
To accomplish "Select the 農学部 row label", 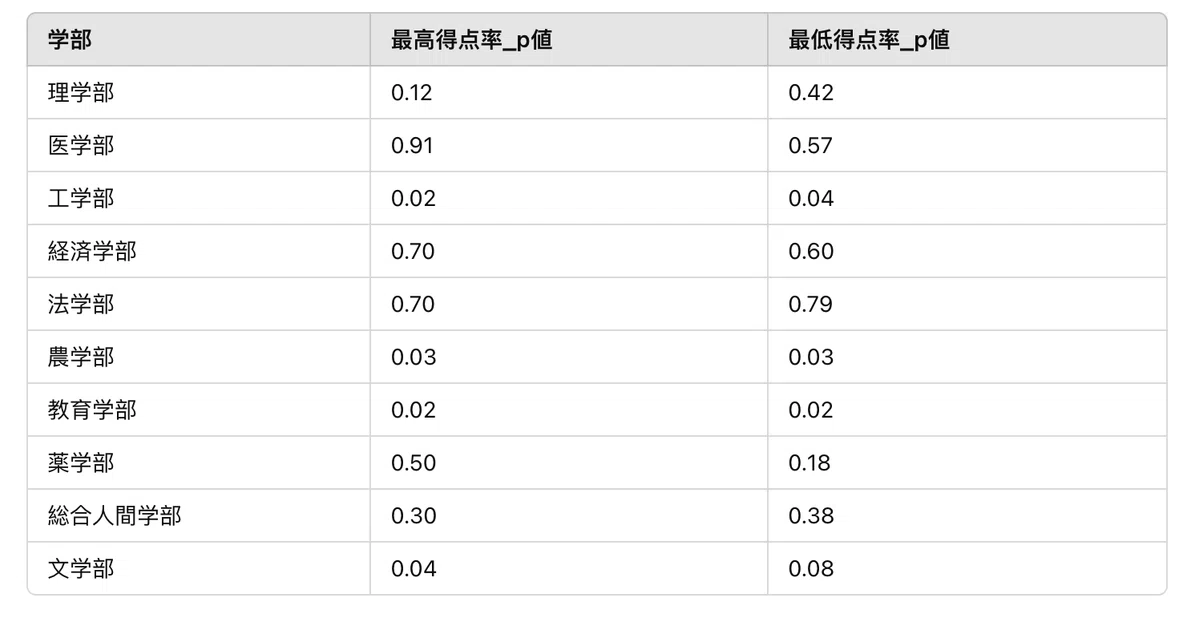I will (81, 358).
